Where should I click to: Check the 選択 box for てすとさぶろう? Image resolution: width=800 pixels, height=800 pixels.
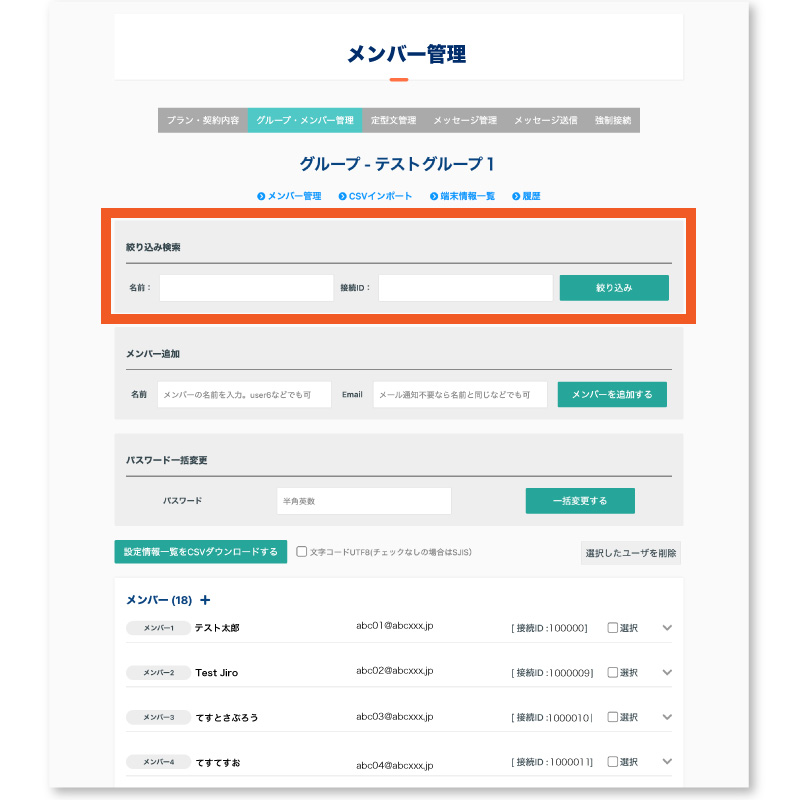(x=613, y=717)
